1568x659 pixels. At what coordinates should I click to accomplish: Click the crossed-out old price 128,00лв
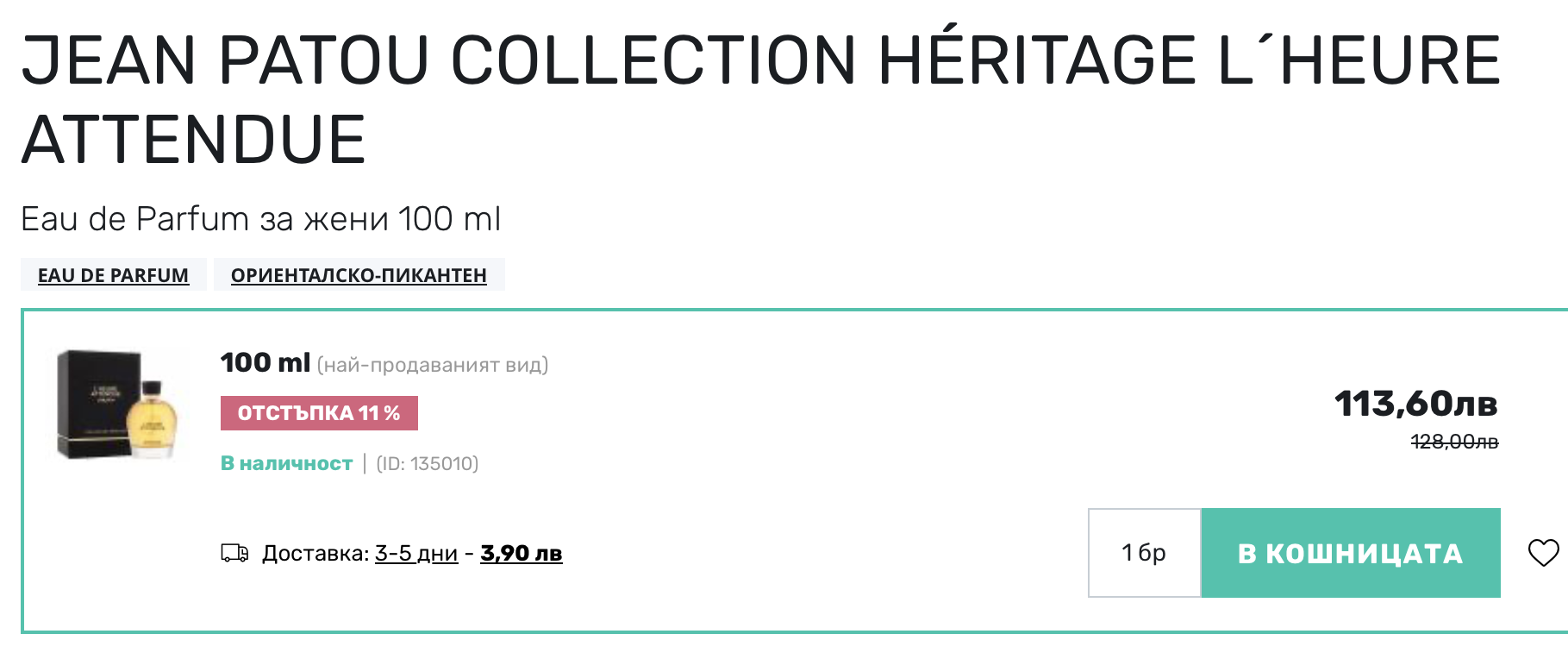point(1454,442)
